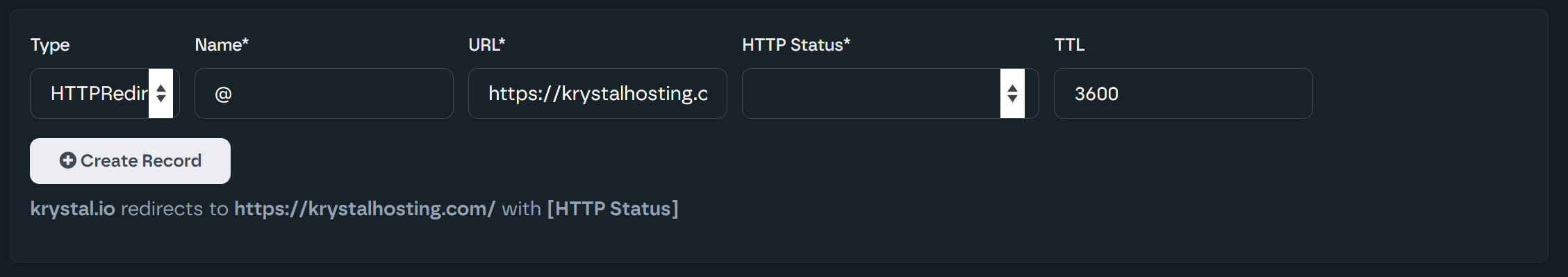Click the bold krystal.io text in summary
Image resolution: width=1568 pixels, height=277 pixels.
pos(72,209)
